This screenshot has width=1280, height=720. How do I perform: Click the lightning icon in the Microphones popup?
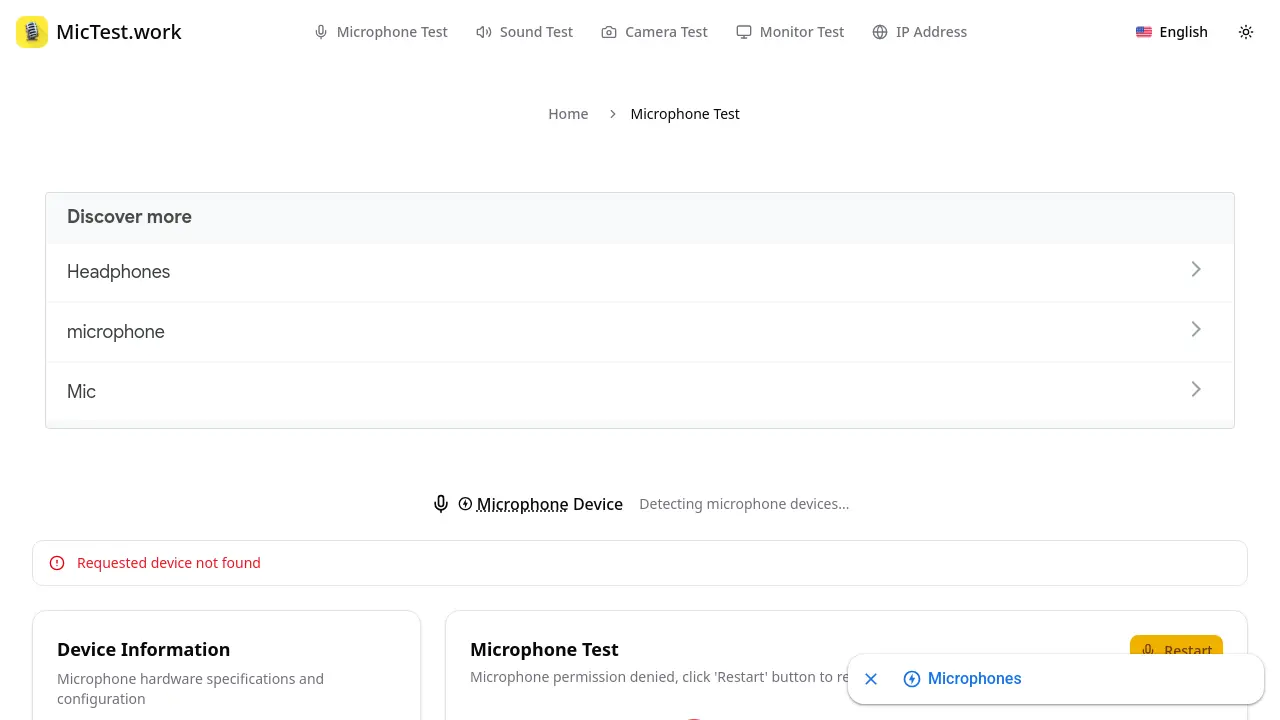pos(912,679)
